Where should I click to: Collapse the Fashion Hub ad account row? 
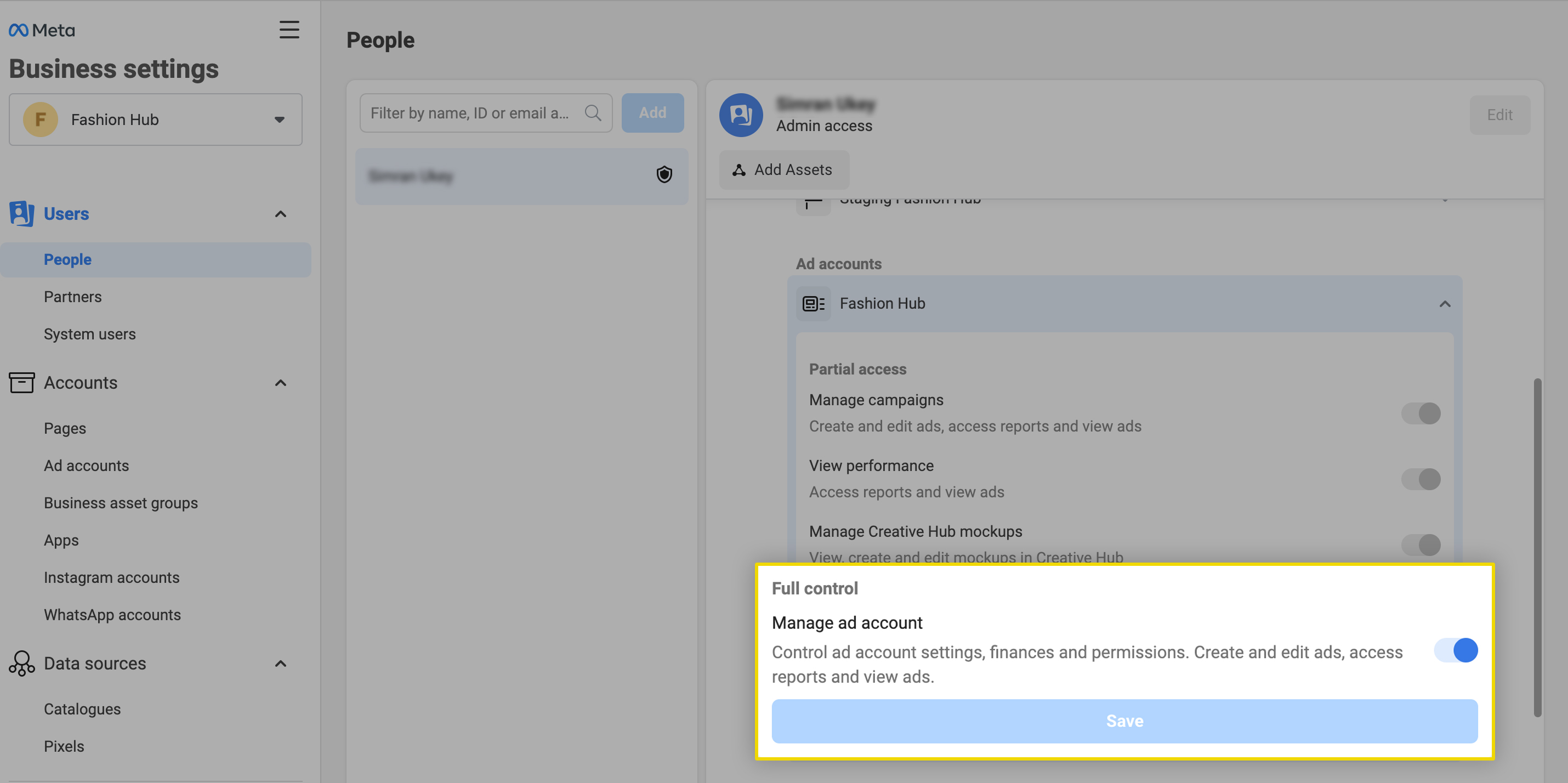pyautogui.click(x=1445, y=304)
